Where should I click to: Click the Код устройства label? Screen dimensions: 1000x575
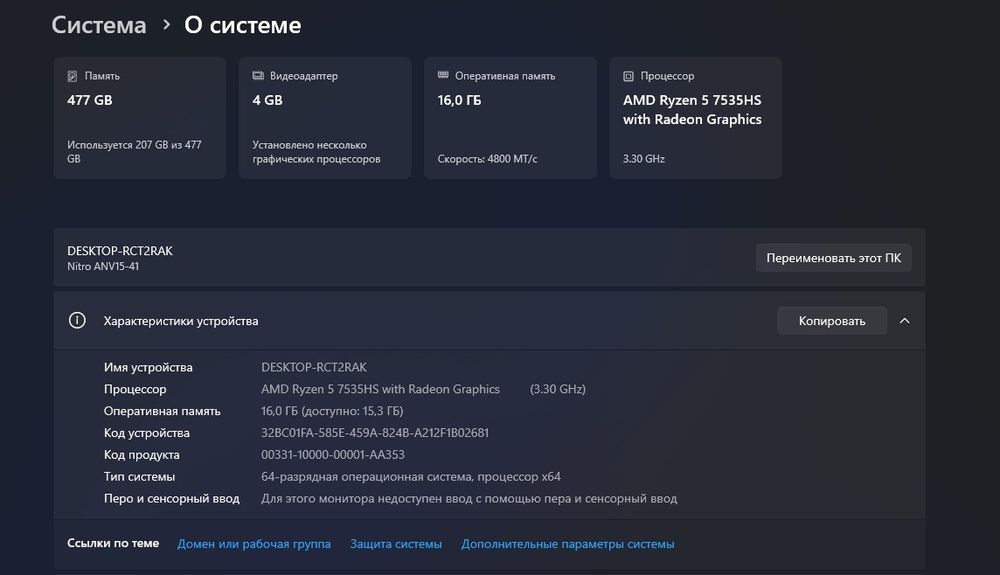[x=147, y=433]
